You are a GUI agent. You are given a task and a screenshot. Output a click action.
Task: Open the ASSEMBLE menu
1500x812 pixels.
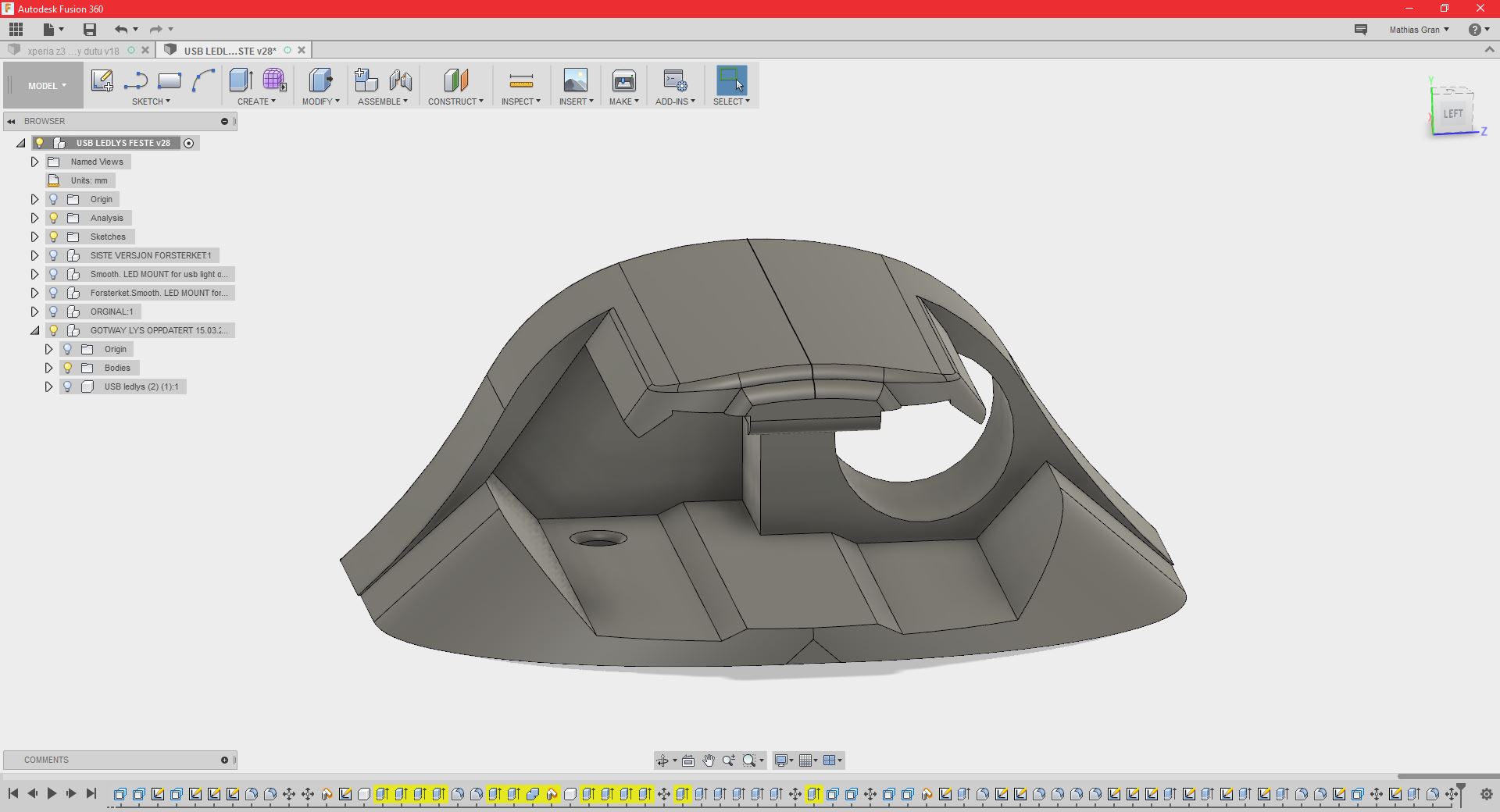(x=383, y=101)
